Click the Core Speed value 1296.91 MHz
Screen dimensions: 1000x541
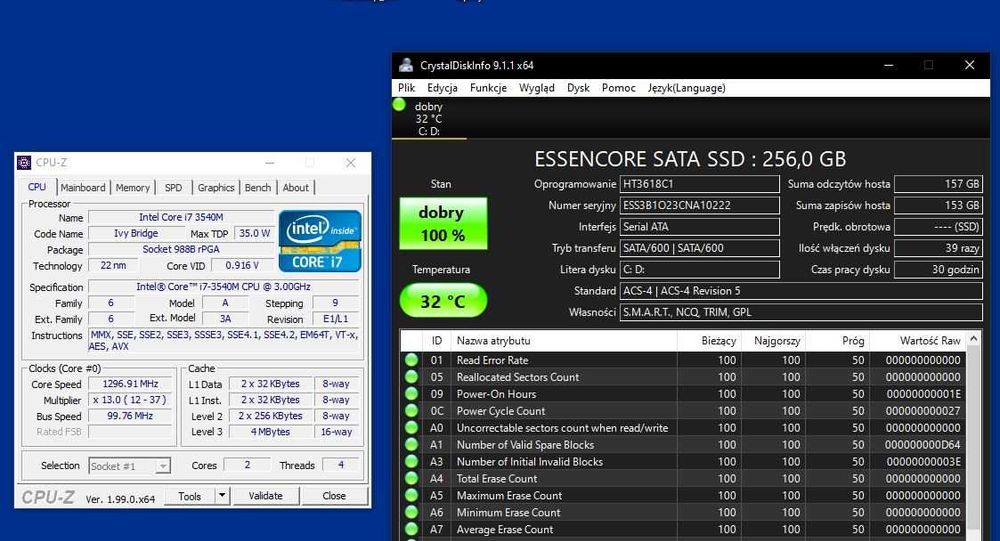pyautogui.click(x=131, y=384)
